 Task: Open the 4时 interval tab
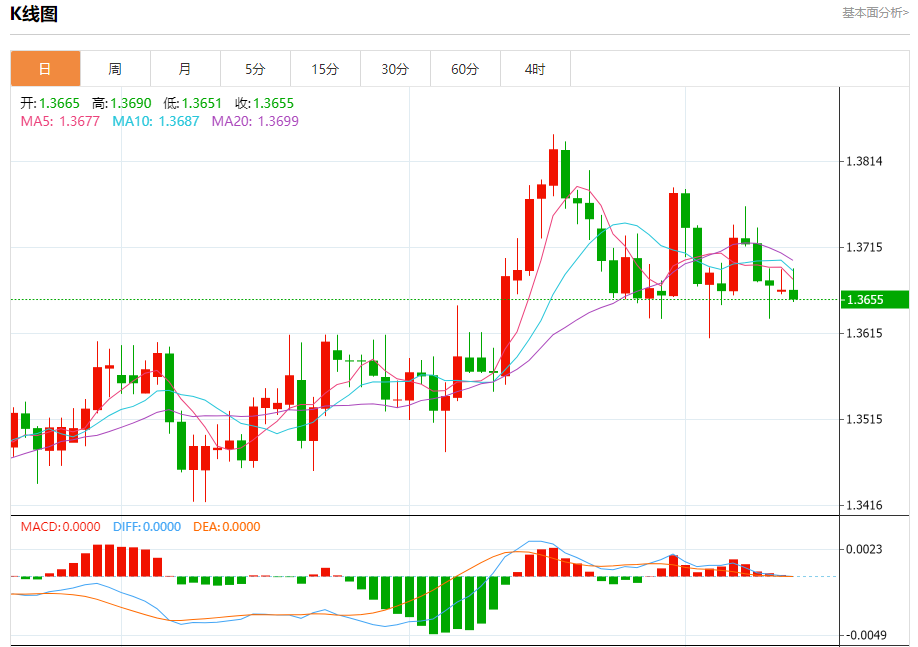(535, 69)
